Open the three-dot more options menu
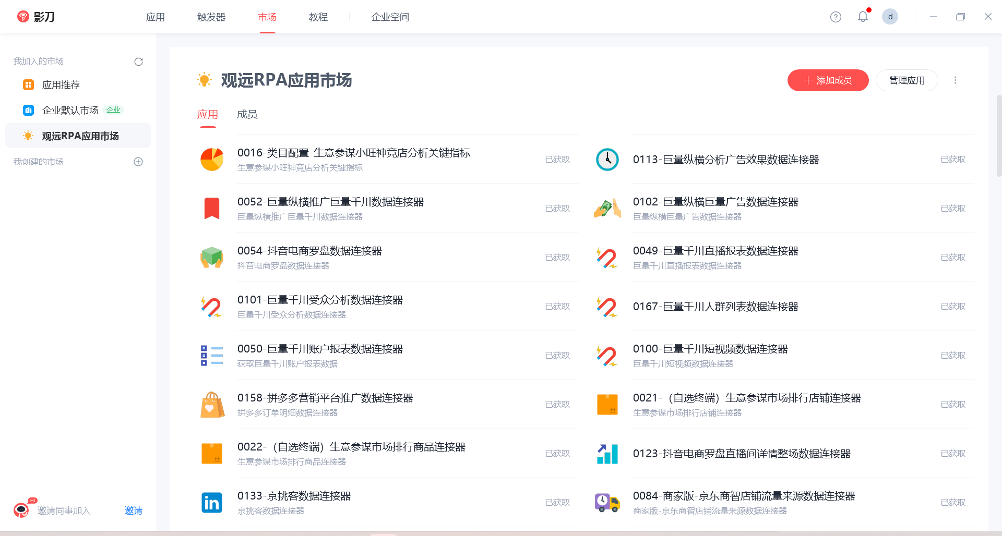Viewport: 1002px width, 536px height. pos(955,80)
